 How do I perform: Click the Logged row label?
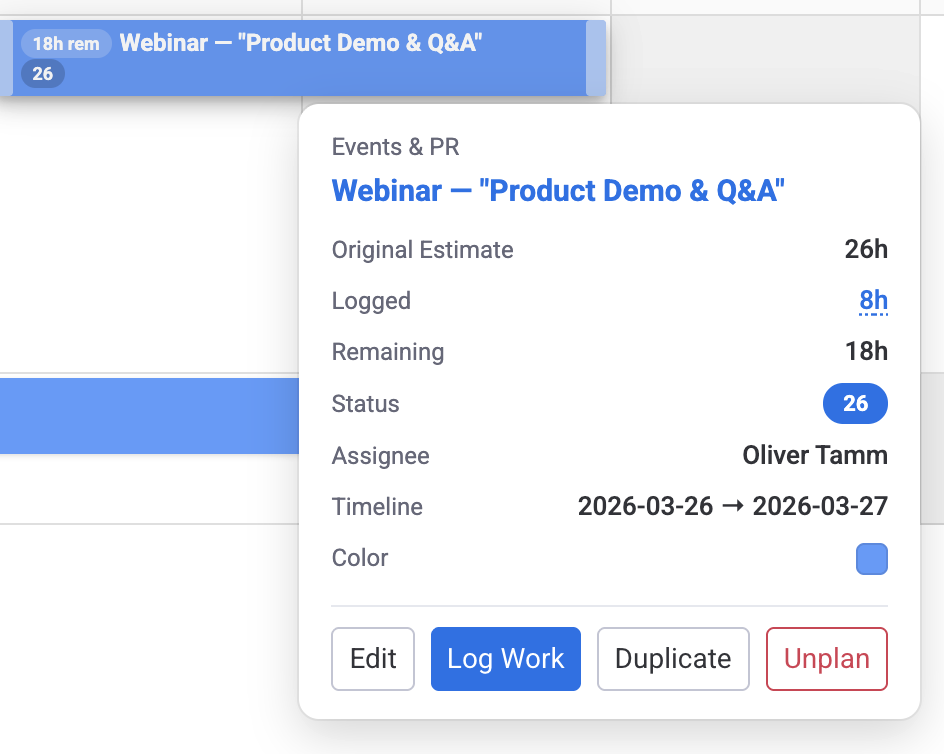[x=371, y=300]
